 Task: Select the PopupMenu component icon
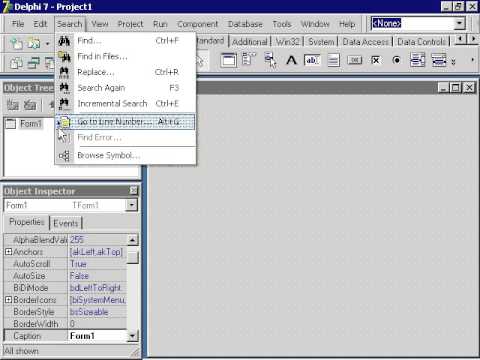(x=270, y=60)
